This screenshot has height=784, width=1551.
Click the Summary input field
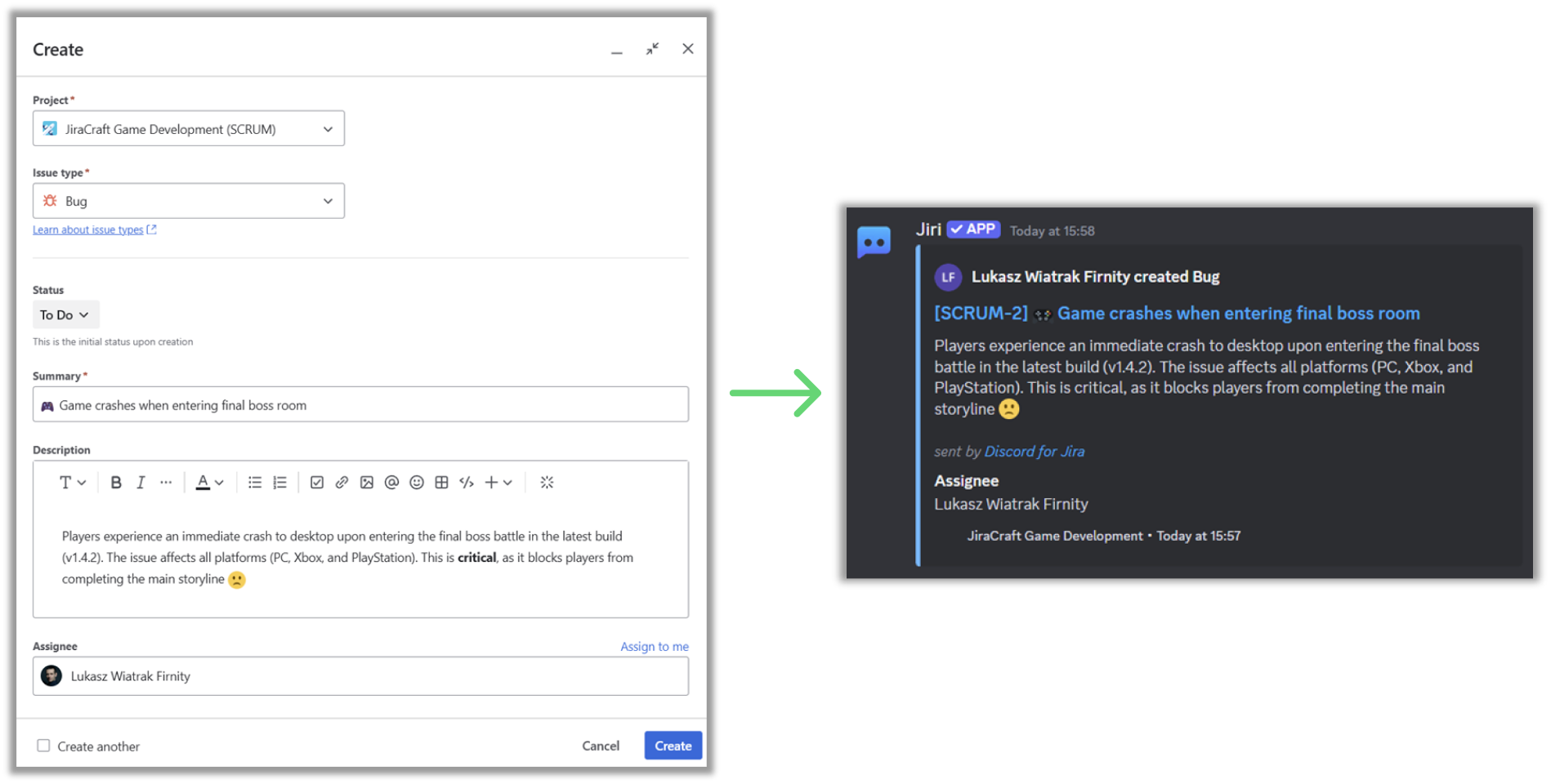(360, 405)
